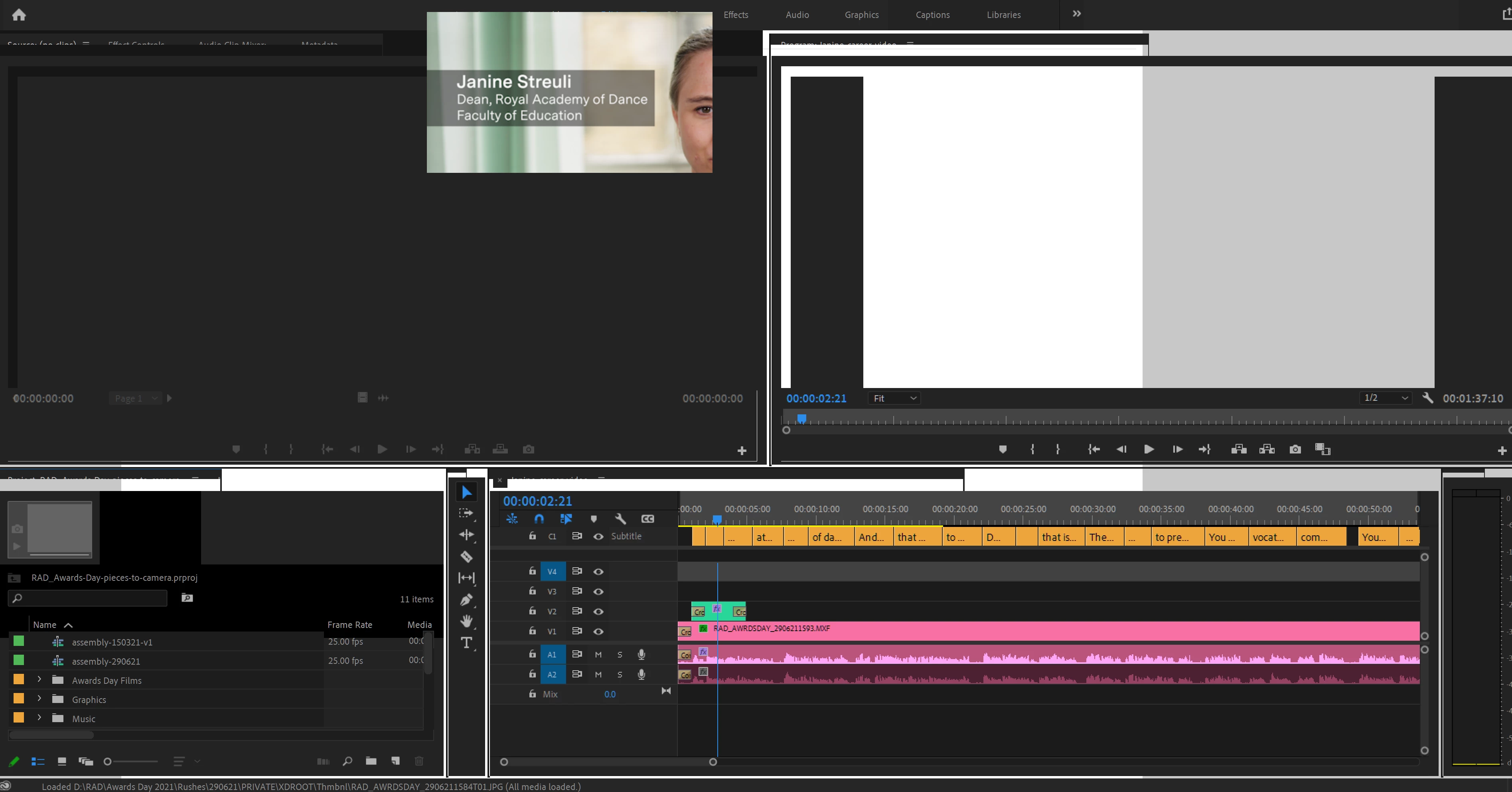Open the Fit zoom level dropdown

coord(894,398)
